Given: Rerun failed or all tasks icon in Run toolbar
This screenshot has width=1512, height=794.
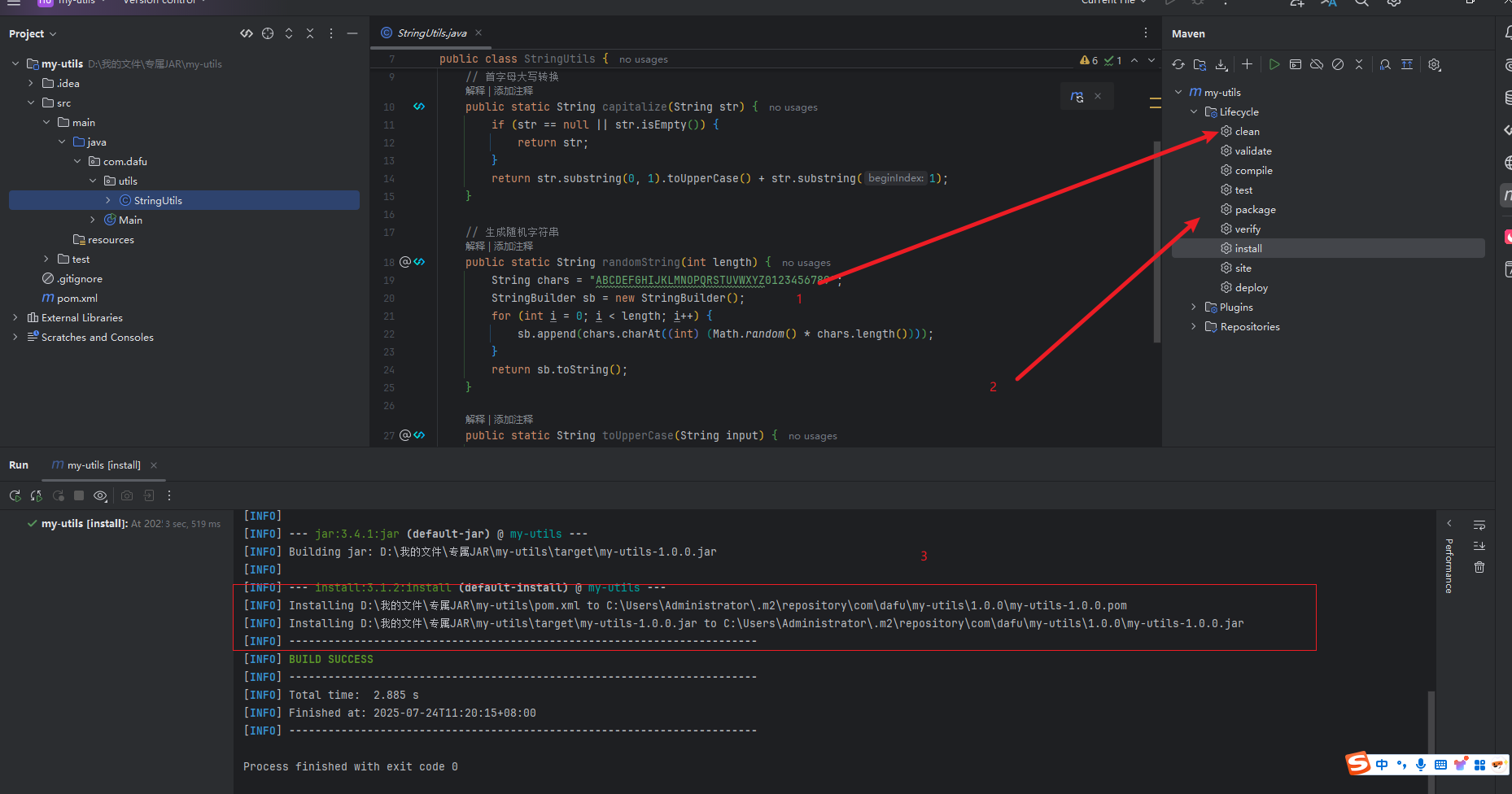Looking at the screenshot, I should coord(37,495).
